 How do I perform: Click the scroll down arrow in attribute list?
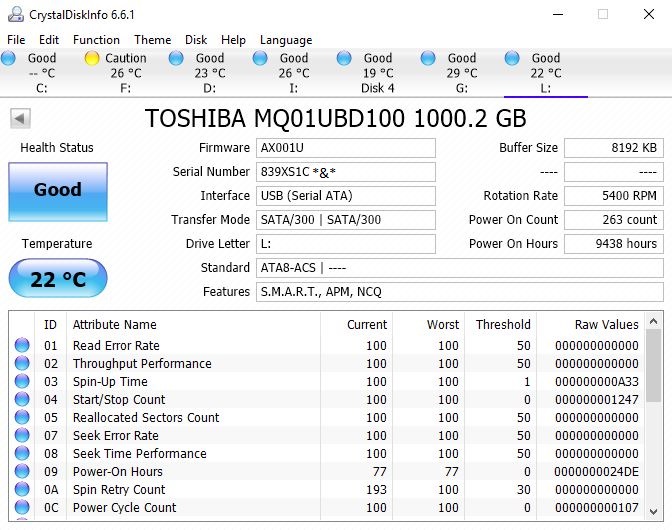[x=654, y=511]
